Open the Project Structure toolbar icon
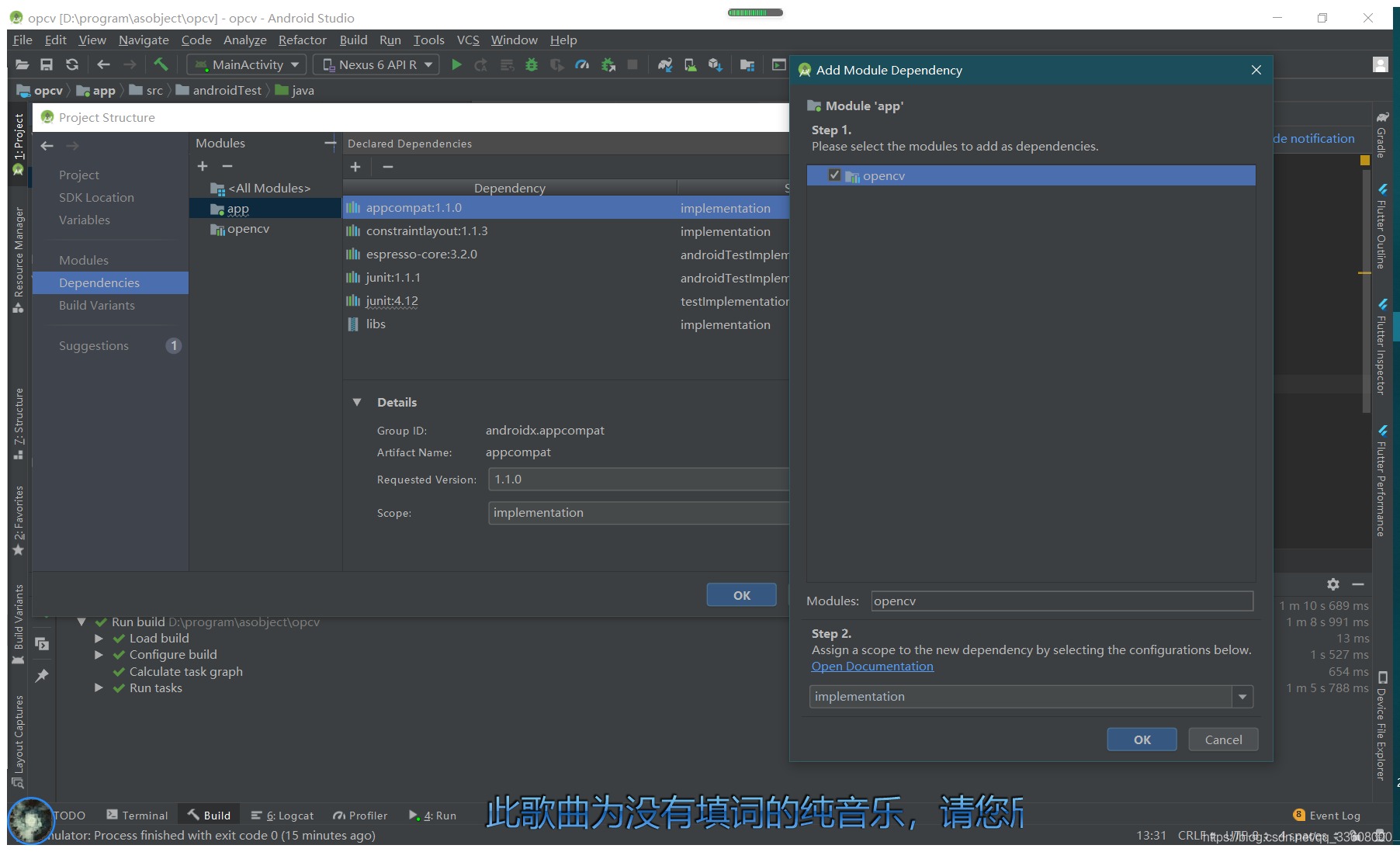This screenshot has height=852, width=1400. [x=747, y=65]
